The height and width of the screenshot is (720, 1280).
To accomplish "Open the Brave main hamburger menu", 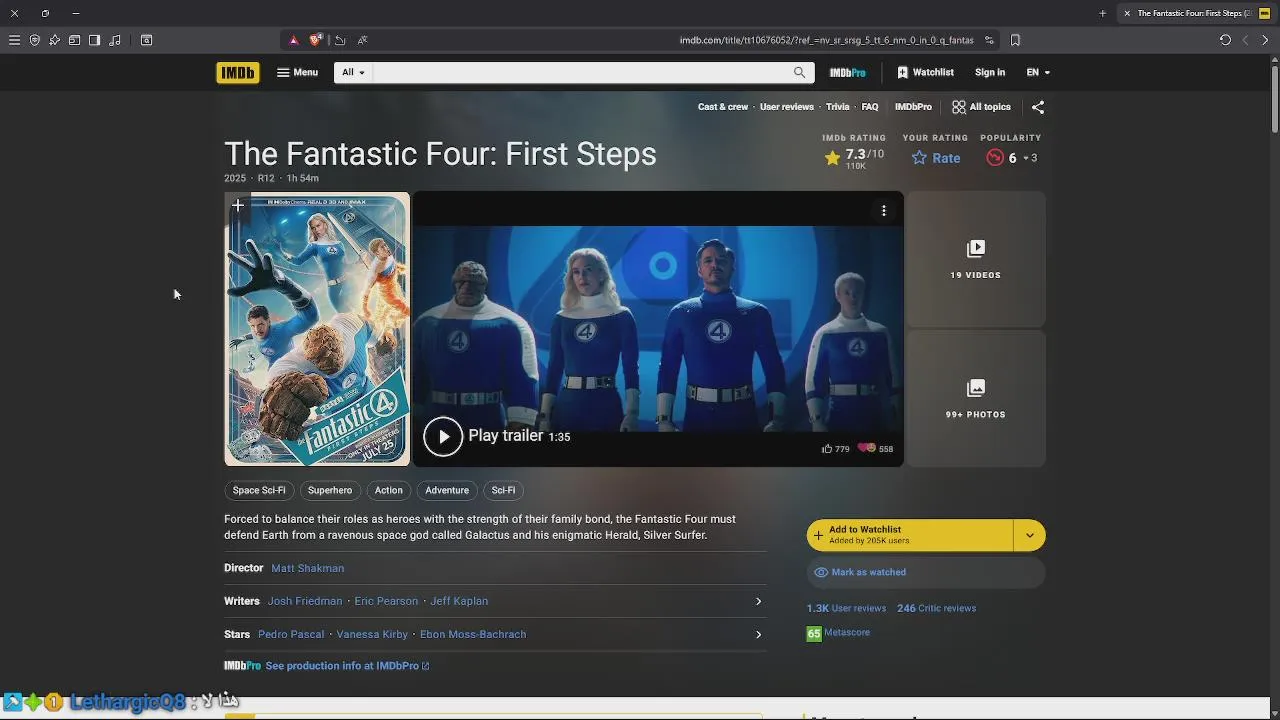I will pos(14,40).
